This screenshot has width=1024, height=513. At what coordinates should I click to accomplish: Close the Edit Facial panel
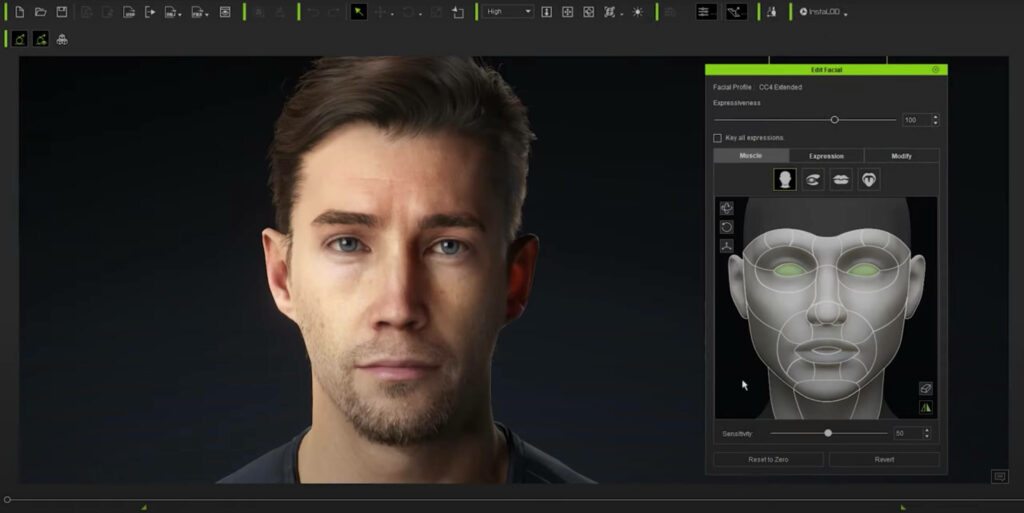(x=935, y=69)
